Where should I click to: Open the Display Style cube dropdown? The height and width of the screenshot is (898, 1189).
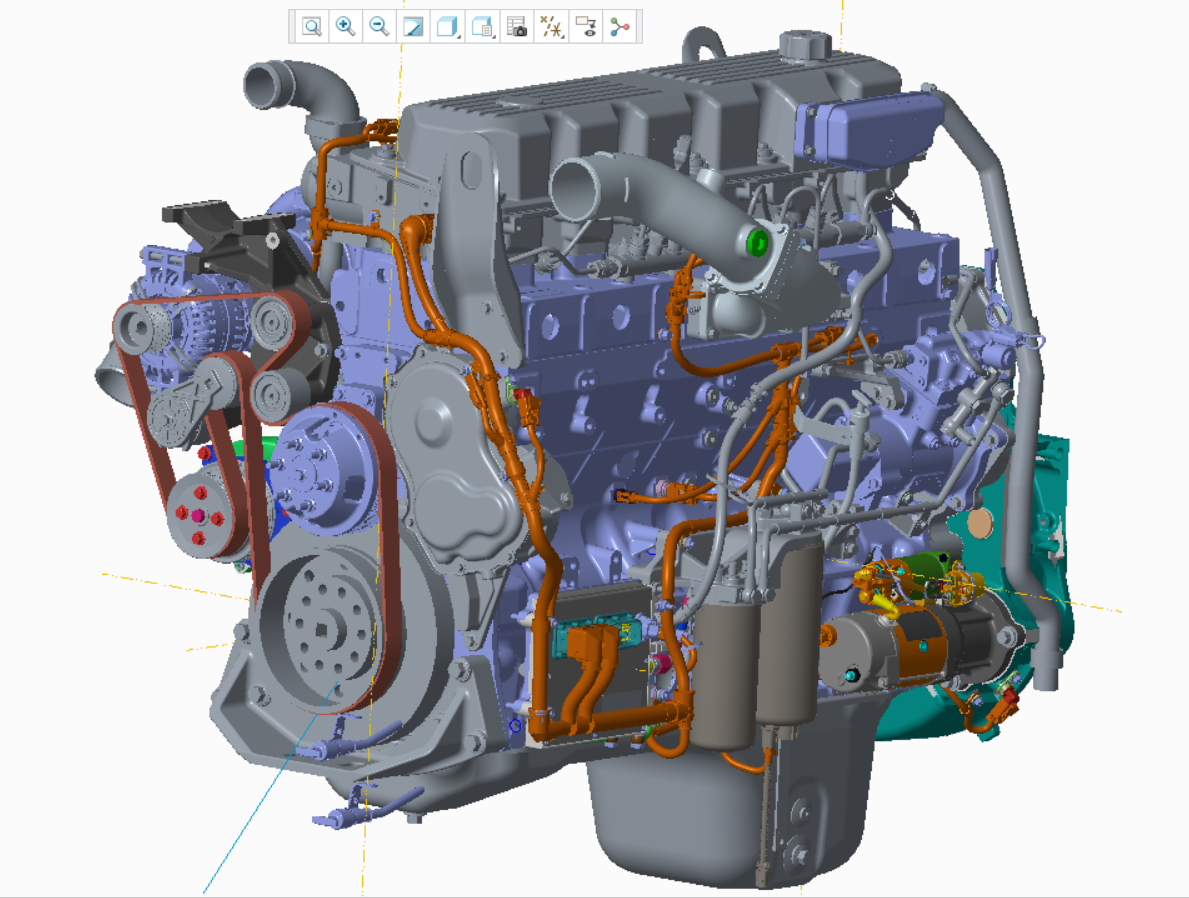(x=447, y=27)
